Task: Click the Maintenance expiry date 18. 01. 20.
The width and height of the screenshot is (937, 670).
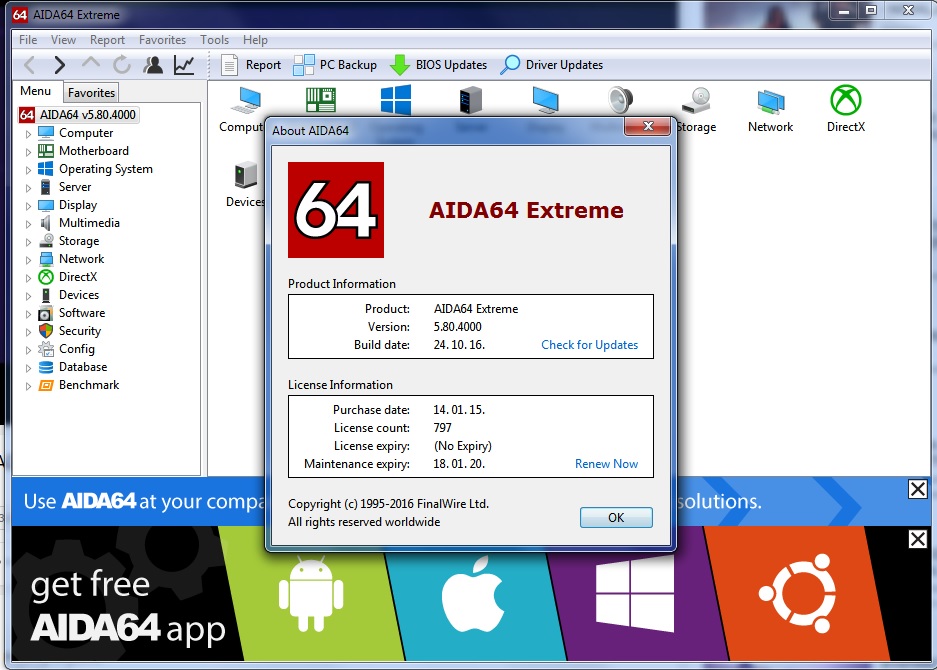Action: pos(459,464)
